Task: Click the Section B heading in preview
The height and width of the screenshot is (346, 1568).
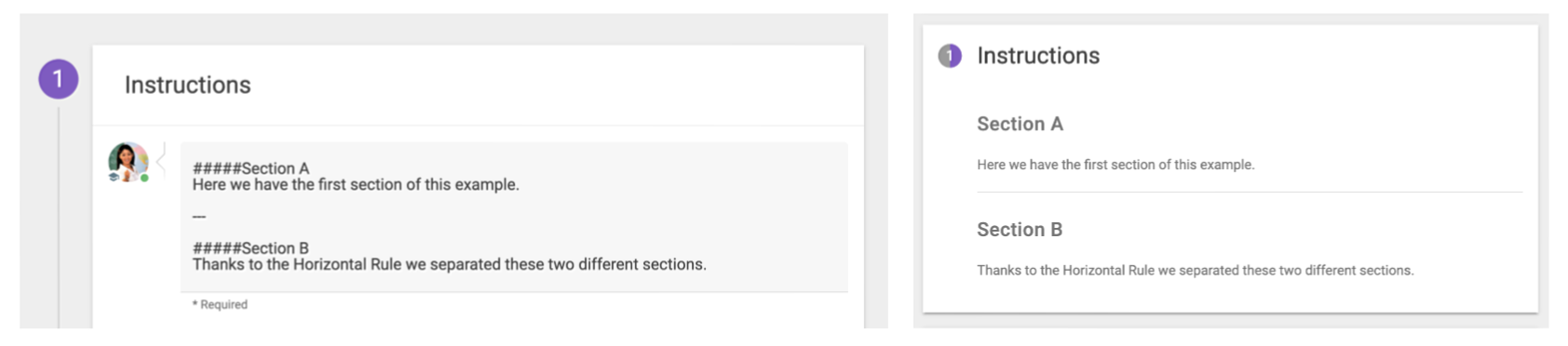Action: pyautogui.click(x=1020, y=230)
